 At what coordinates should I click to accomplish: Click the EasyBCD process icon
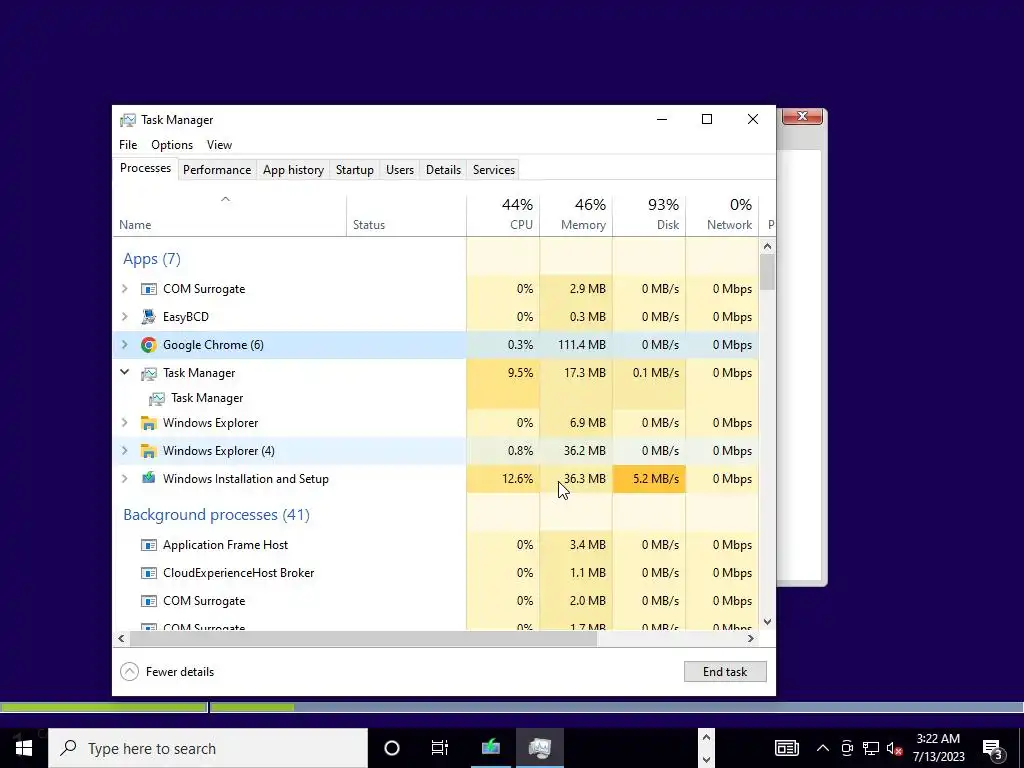click(x=149, y=317)
